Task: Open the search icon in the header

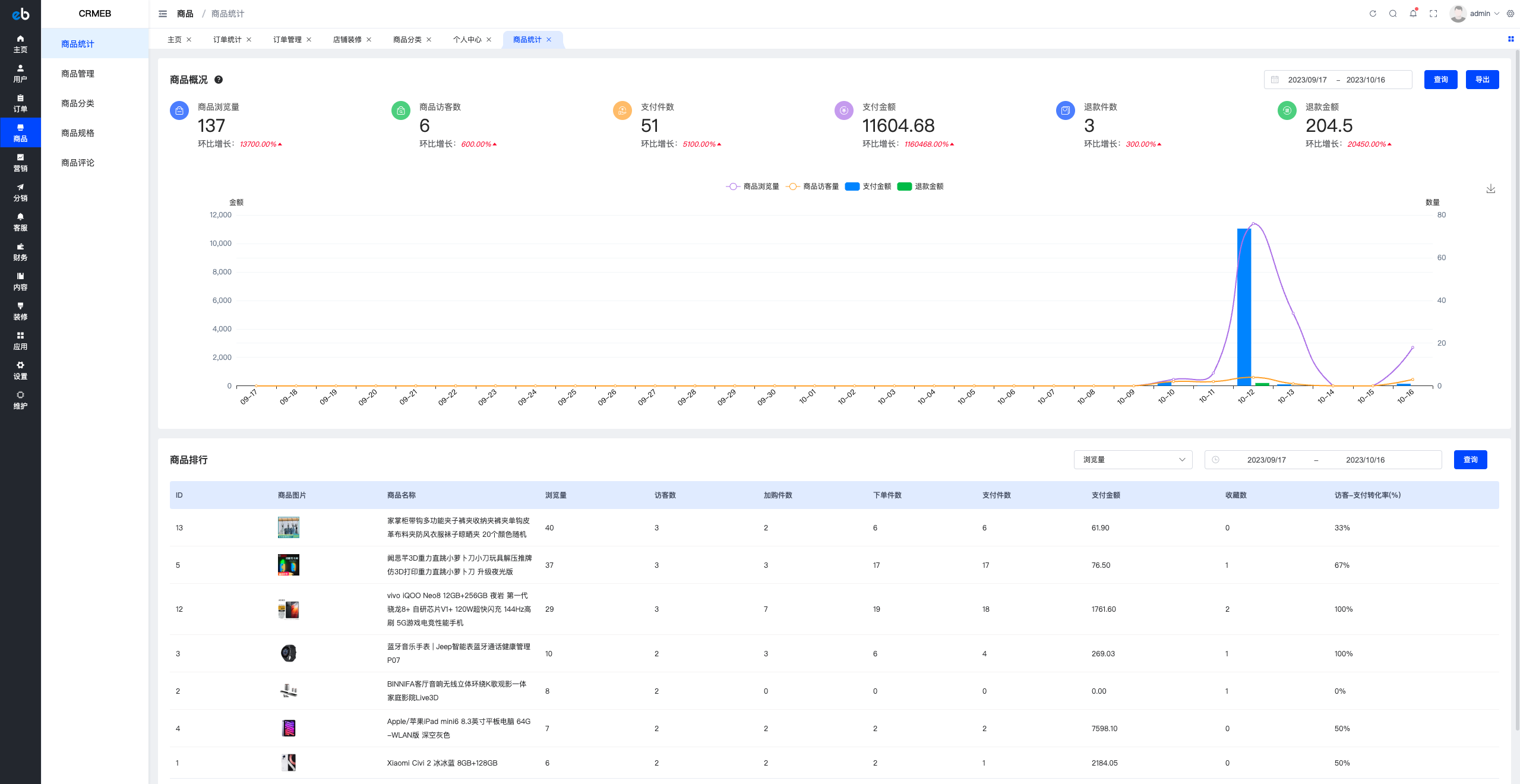Action: (x=1393, y=14)
